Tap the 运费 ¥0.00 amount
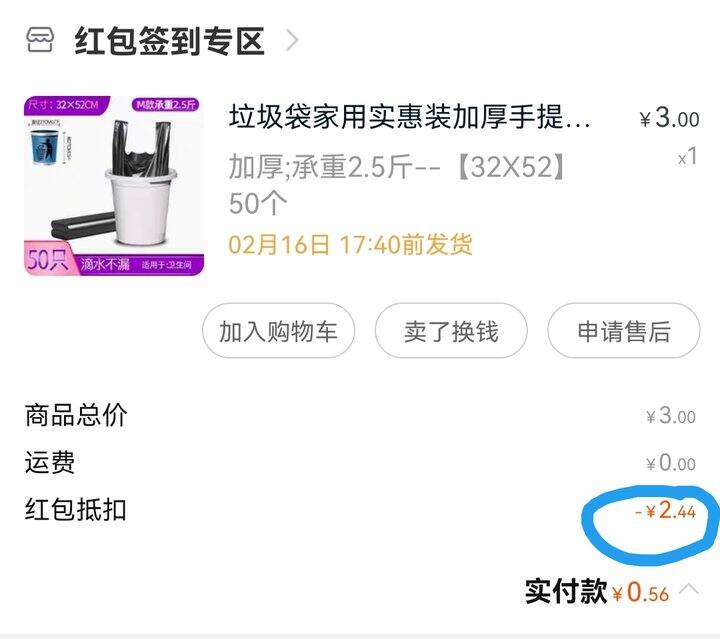The image size is (720, 639). 671,463
